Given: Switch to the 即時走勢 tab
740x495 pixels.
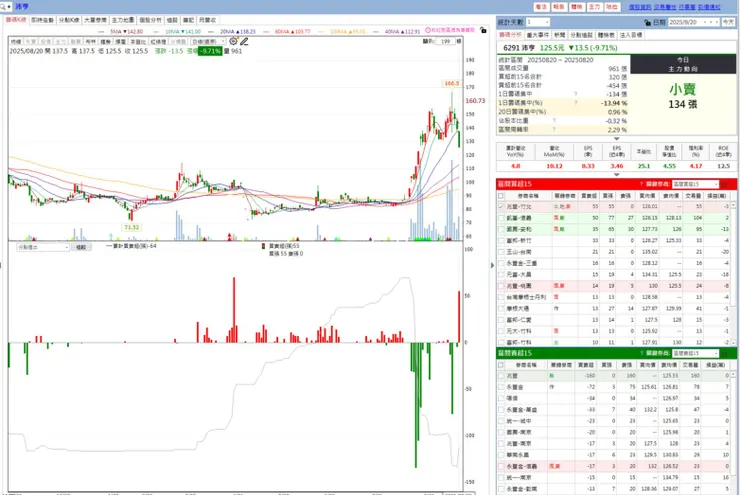Looking at the screenshot, I should point(42,20).
